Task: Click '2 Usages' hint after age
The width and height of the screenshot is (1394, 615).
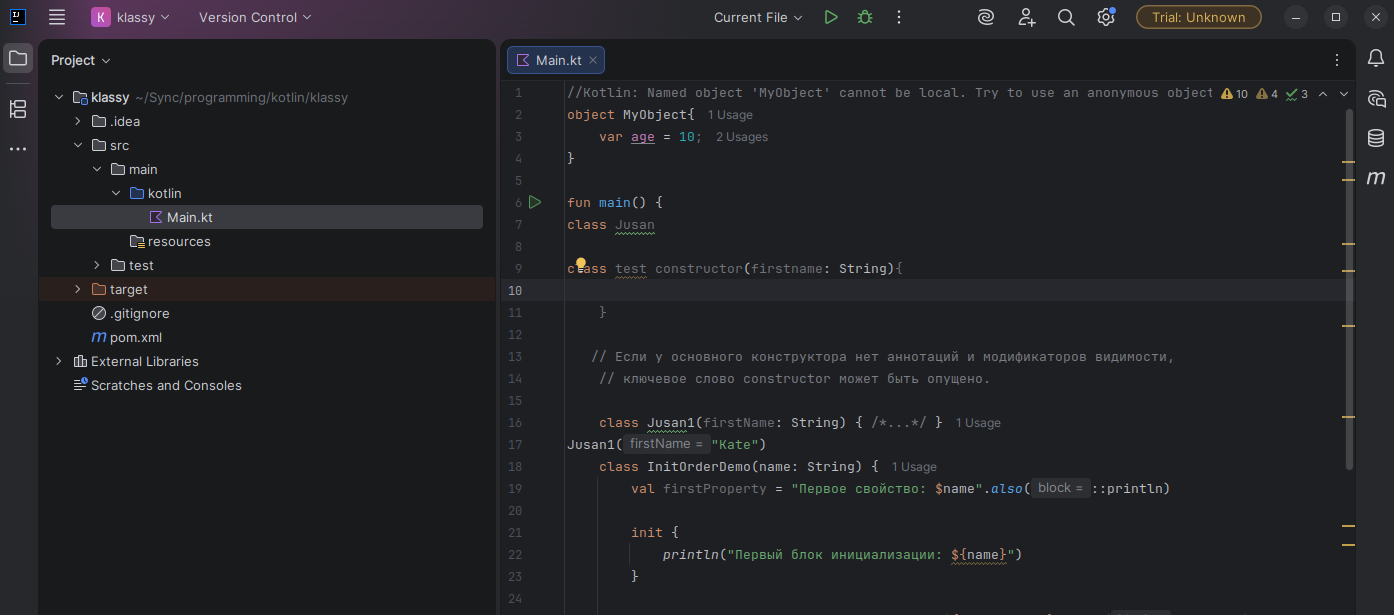Action: 742,137
